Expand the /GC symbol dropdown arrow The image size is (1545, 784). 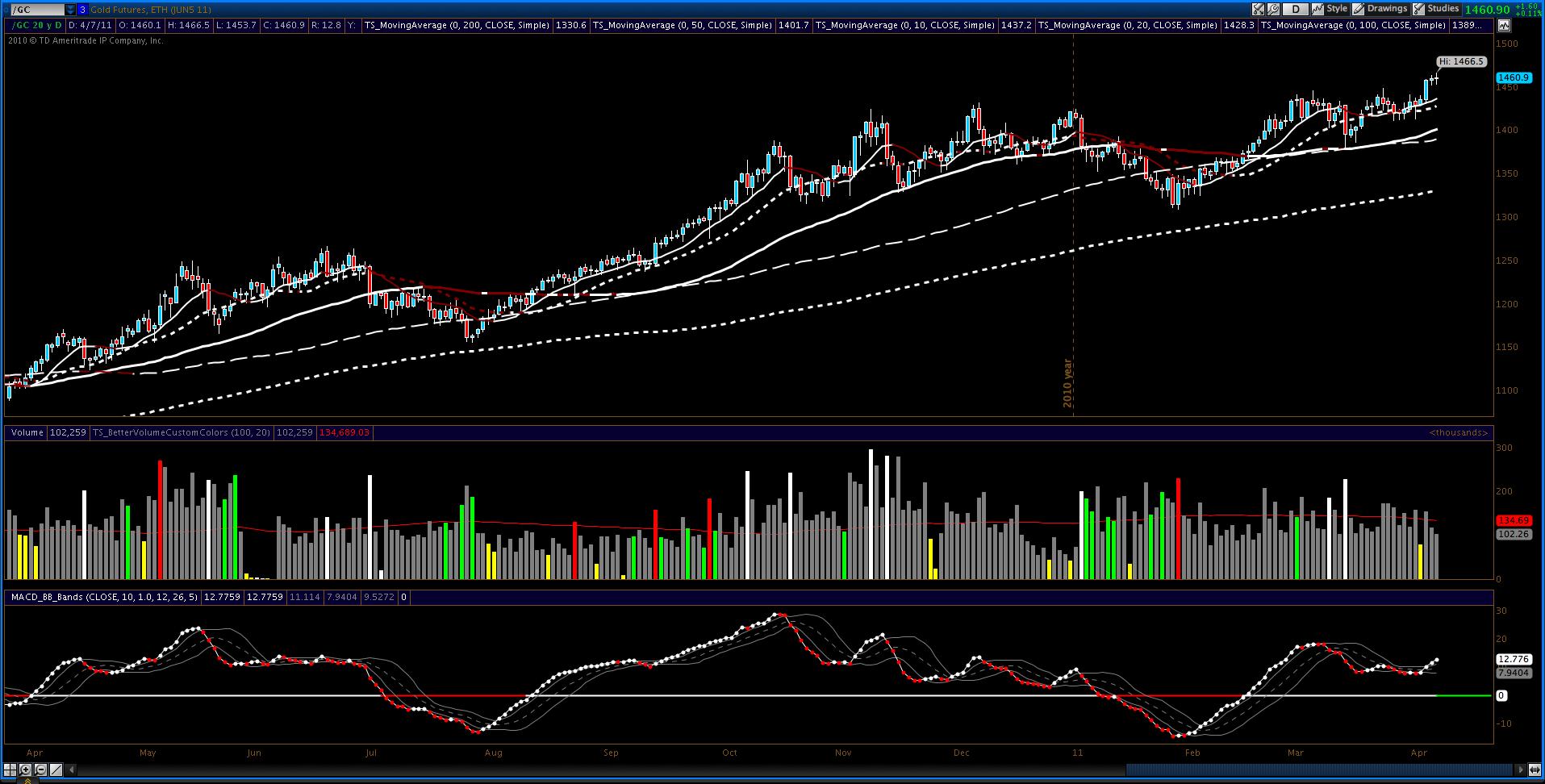(x=70, y=10)
